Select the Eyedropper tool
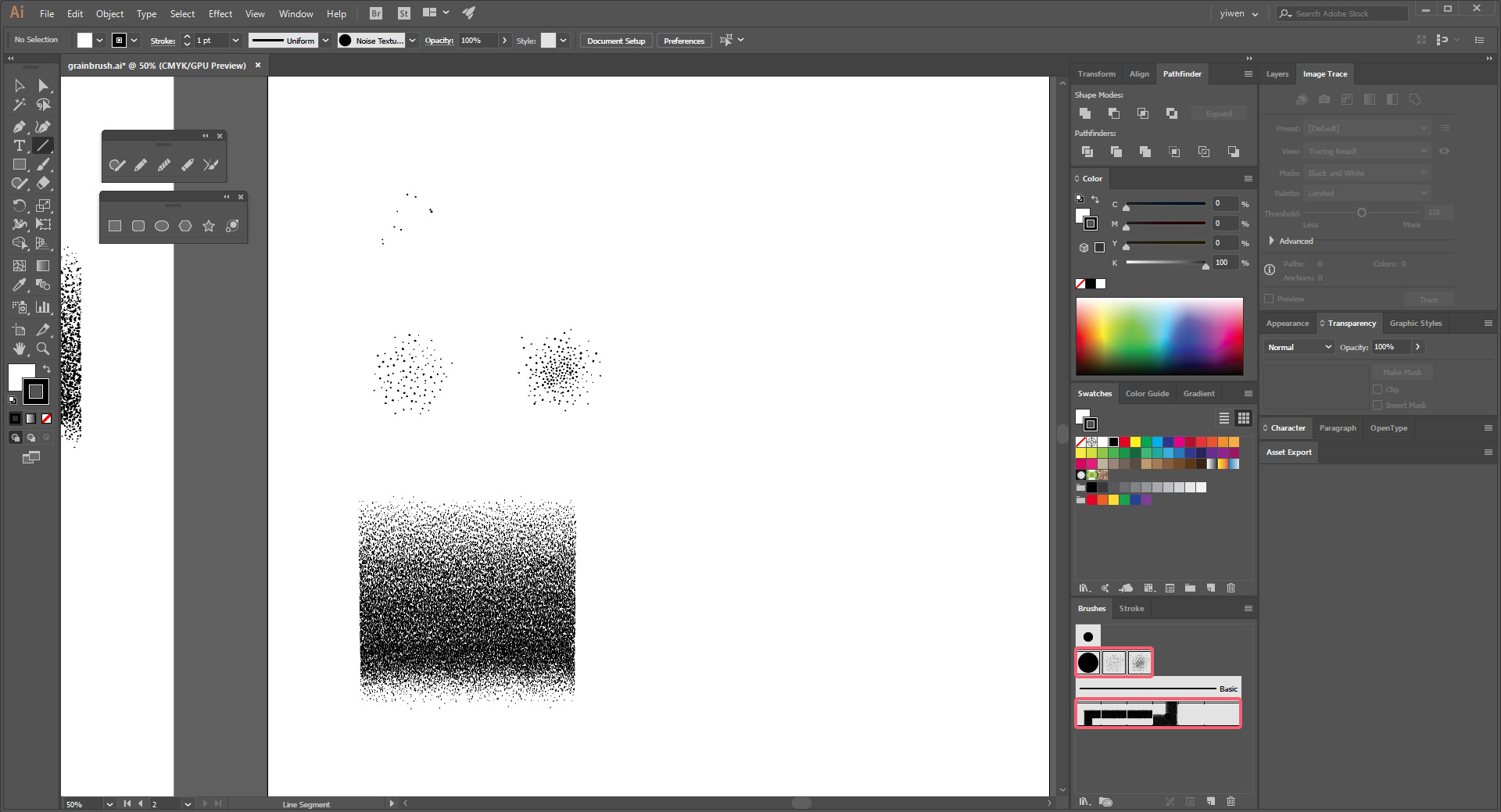The height and width of the screenshot is (812, 1501). pyautogui.click(x=20, y=285)
